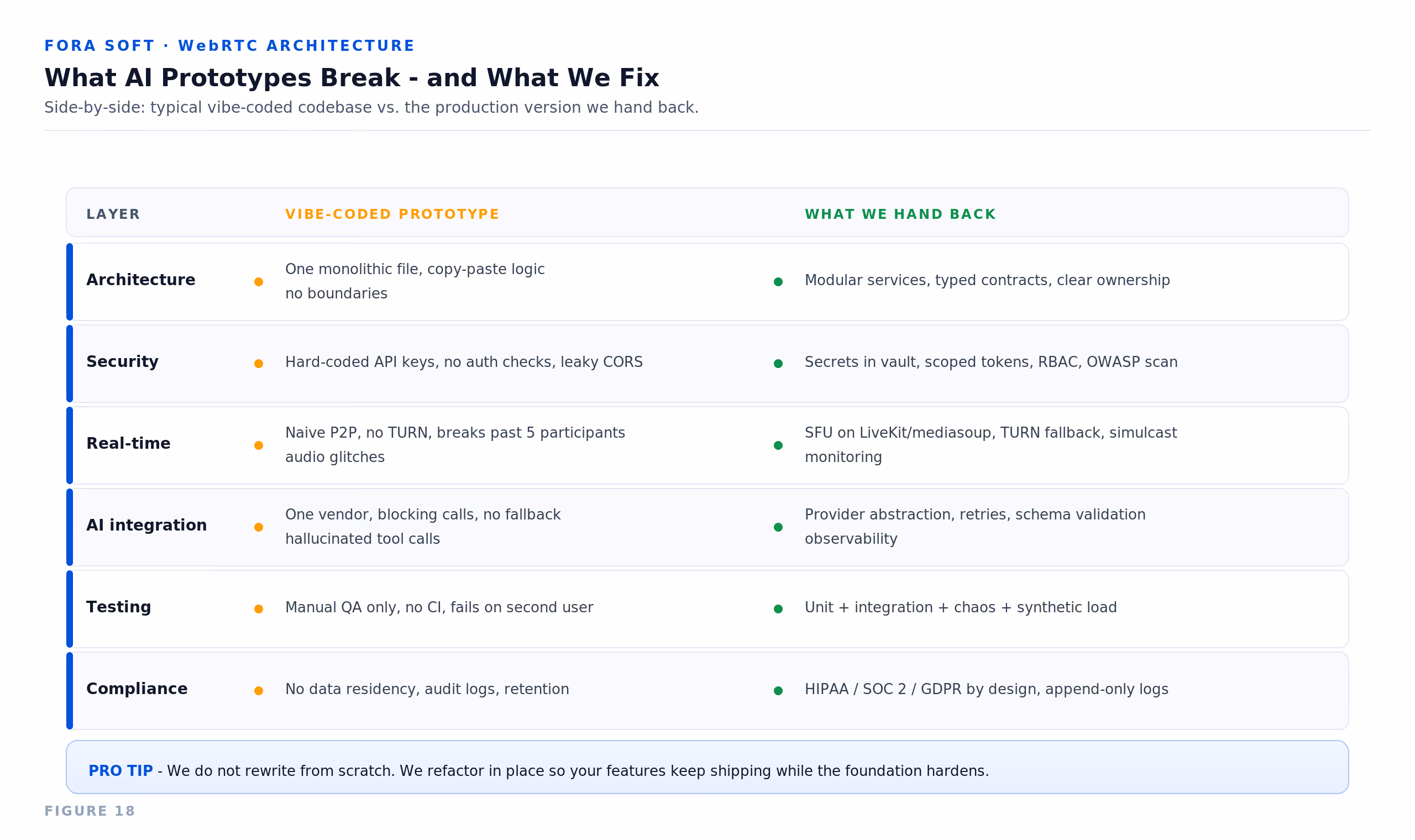1415x840 pixels.
Task: Click 'SFU on LiveKit/mediasoup, TURN fallback' text
Action: pos(954,433)
